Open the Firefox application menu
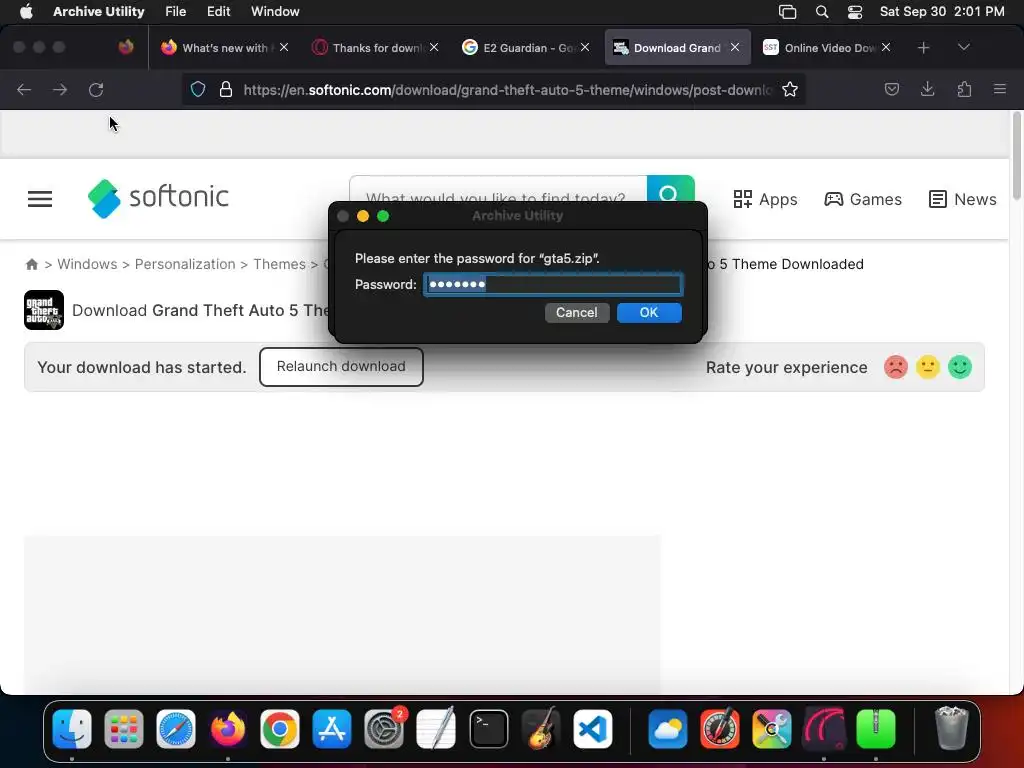This screenshot has width=1024, height=768. tap(1000, 89)
